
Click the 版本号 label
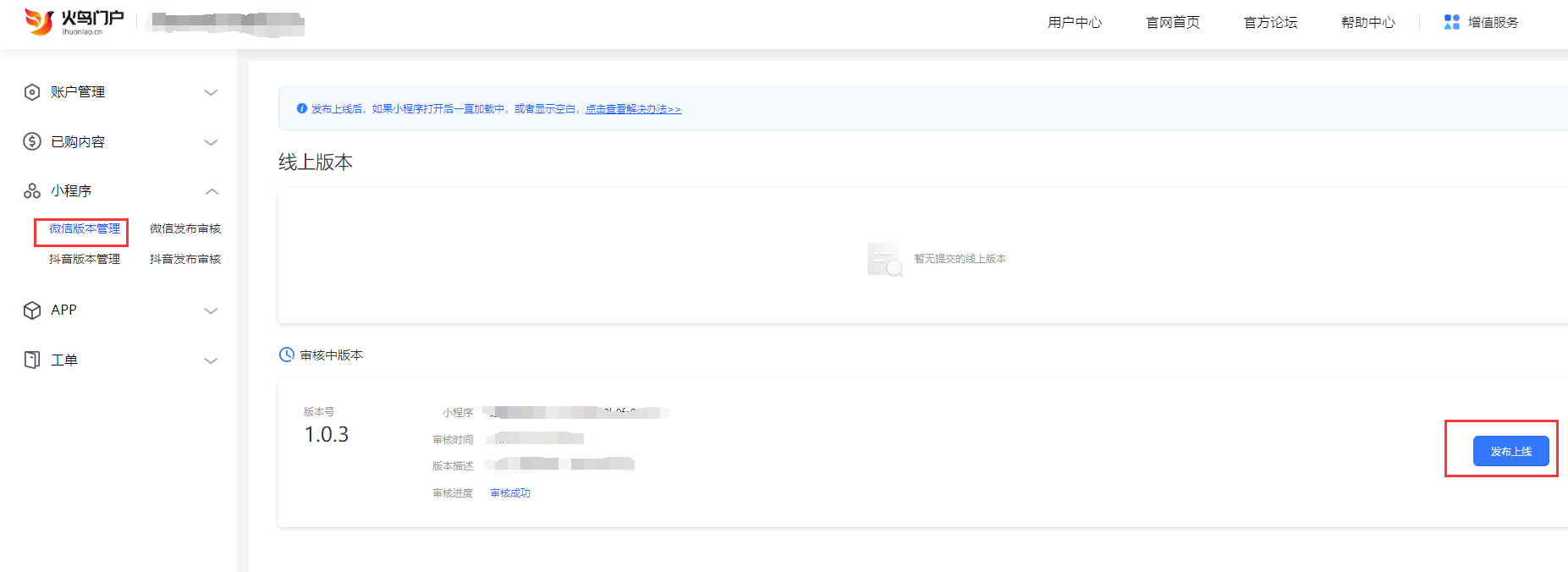click(319, 412)
